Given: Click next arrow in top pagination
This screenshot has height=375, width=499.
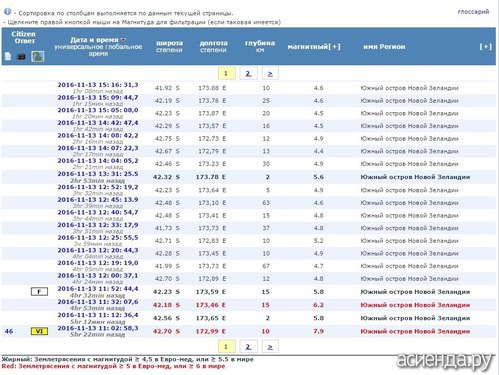Looking at the screenshot, I should [x=270, y=73].
